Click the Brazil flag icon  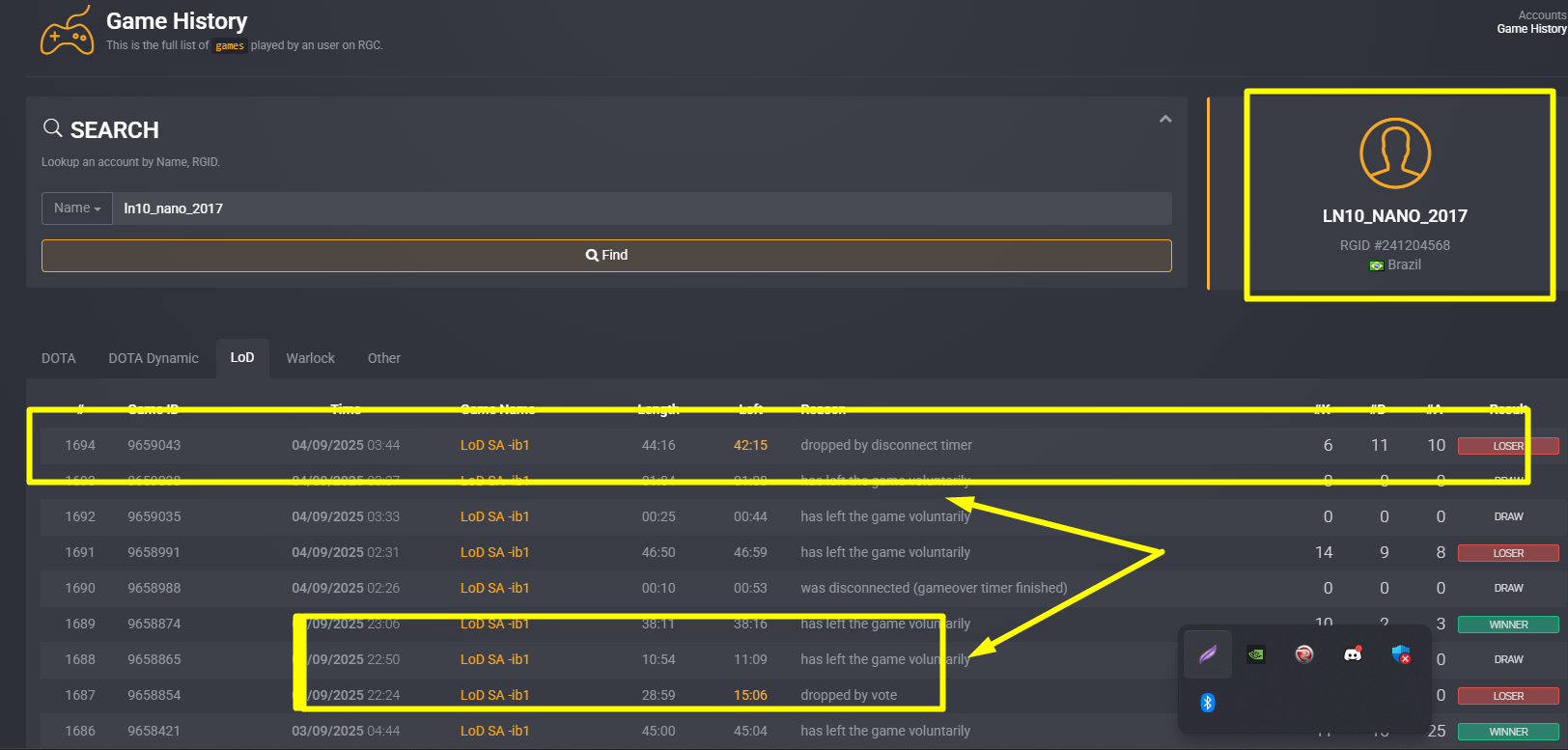coord(1377,265)
